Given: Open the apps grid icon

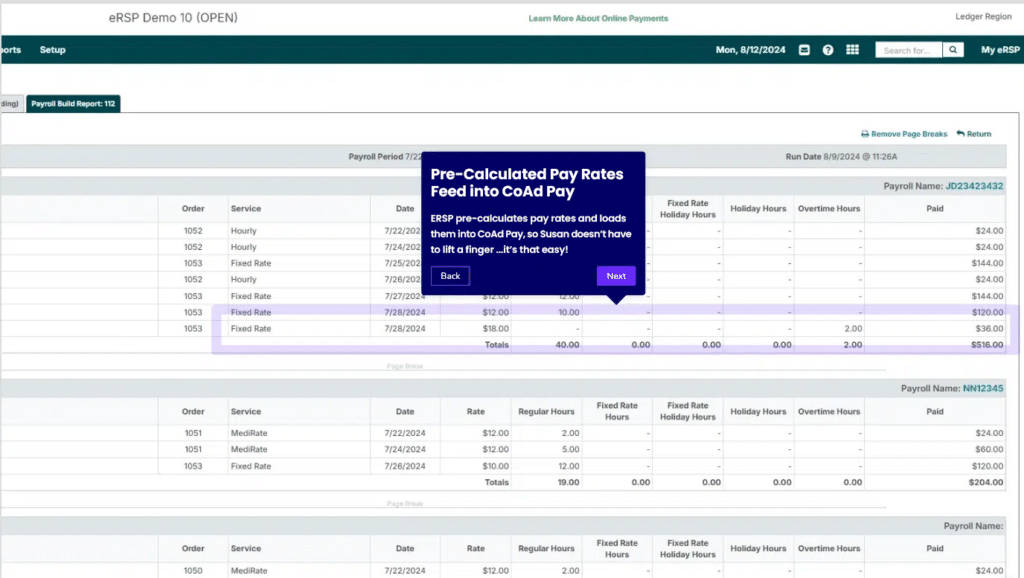Looking at the screenshot, I should tap(852, 50).
